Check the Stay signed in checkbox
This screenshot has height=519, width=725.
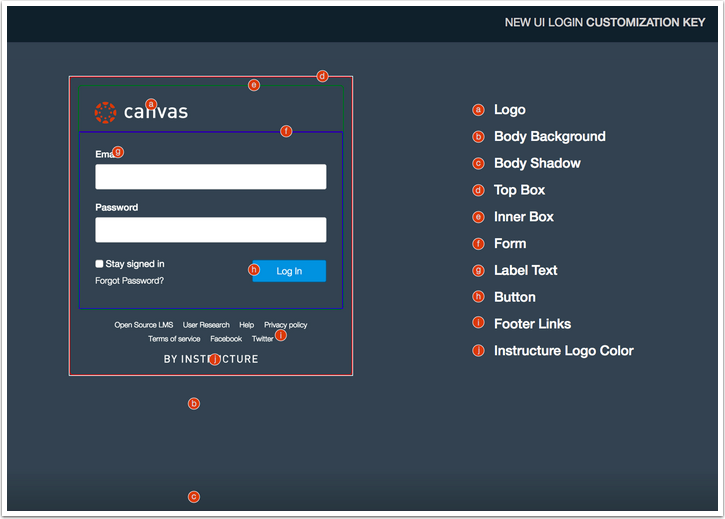tap(99, 264)
